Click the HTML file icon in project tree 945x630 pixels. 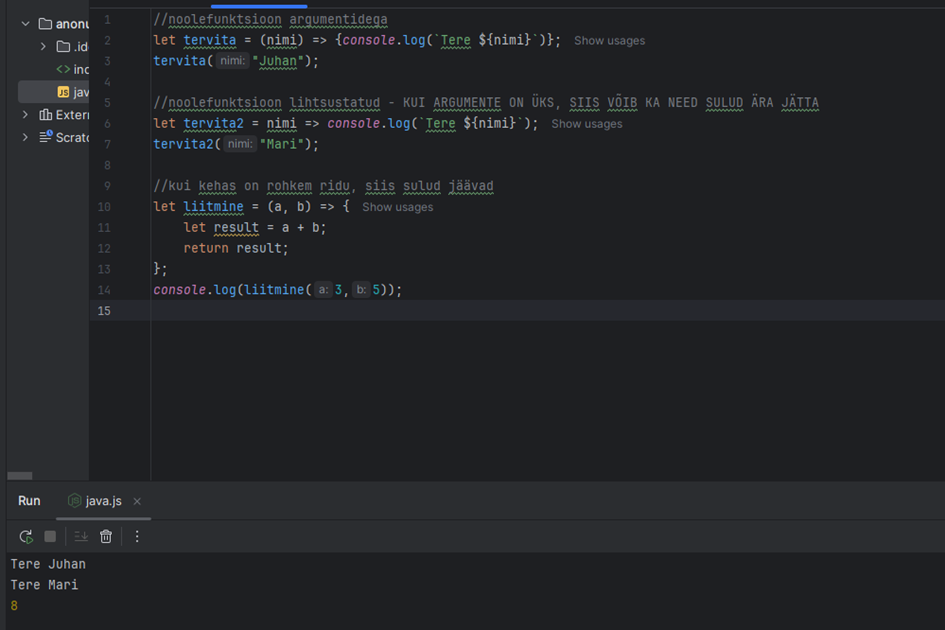[x=63, y=69]
